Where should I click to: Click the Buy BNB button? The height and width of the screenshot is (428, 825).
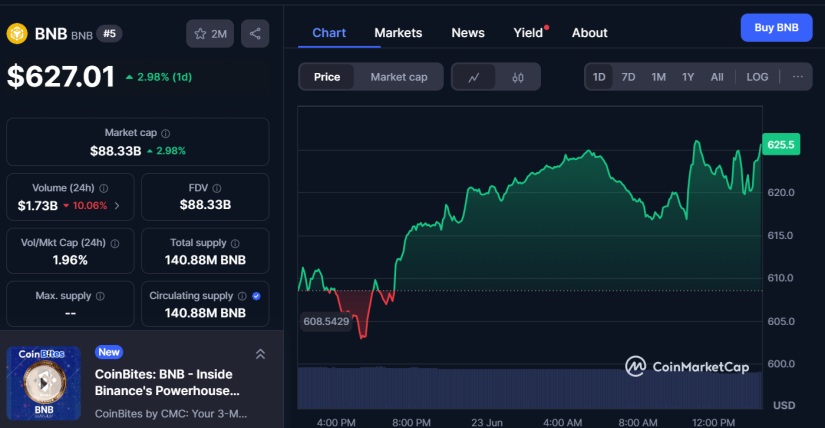[x=777, y=28]
